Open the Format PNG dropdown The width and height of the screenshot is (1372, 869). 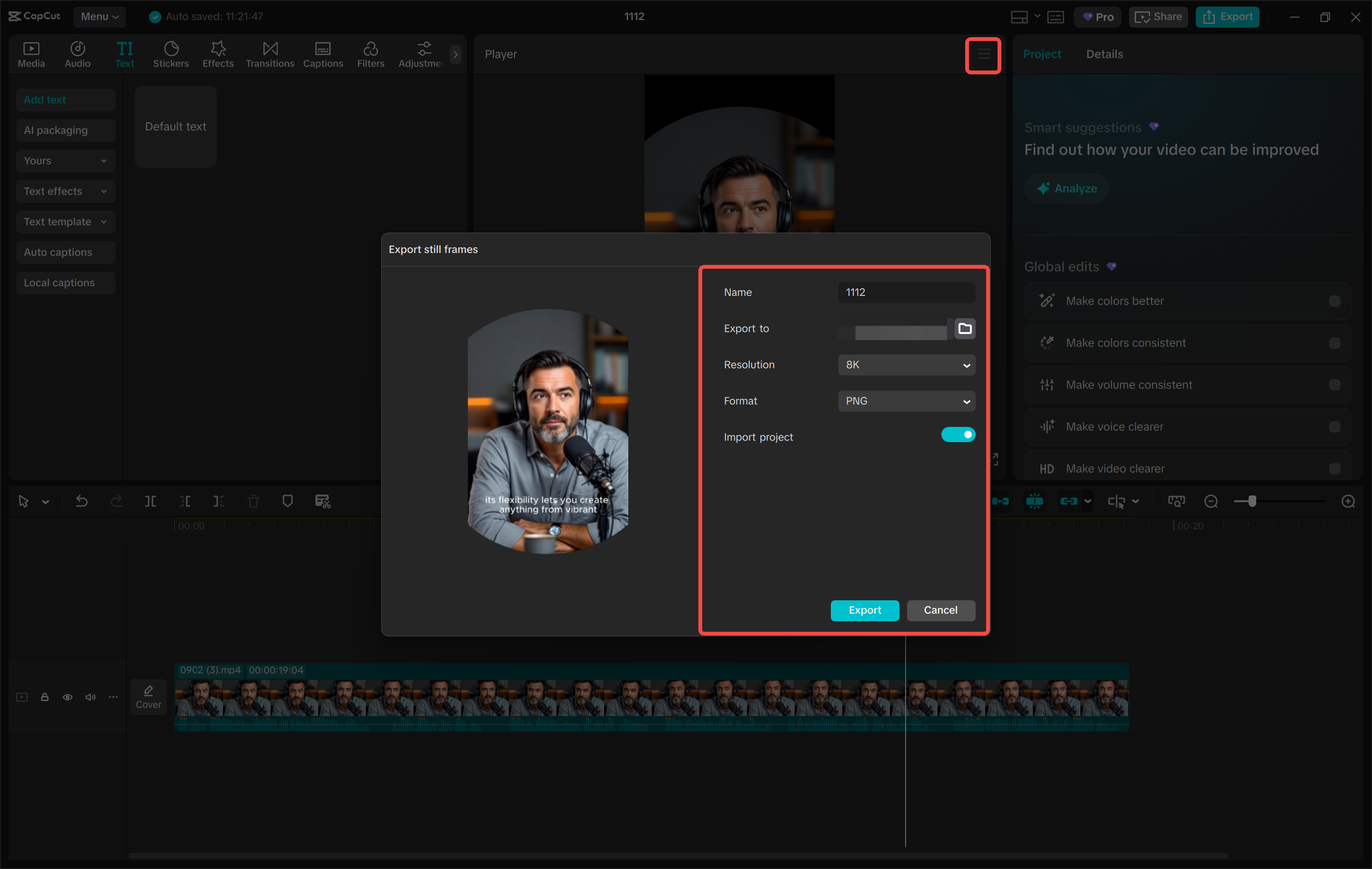pyautogui.click(x=906, y=401)
